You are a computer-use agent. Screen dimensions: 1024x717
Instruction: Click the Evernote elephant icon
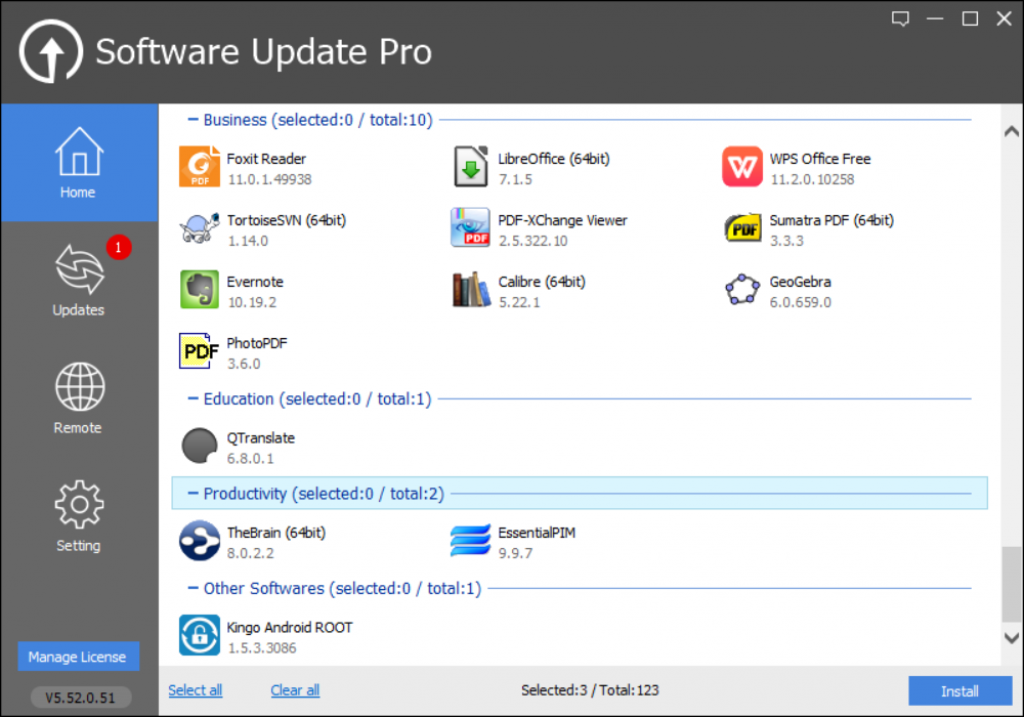pyautogui.click(x=199, y=289)
